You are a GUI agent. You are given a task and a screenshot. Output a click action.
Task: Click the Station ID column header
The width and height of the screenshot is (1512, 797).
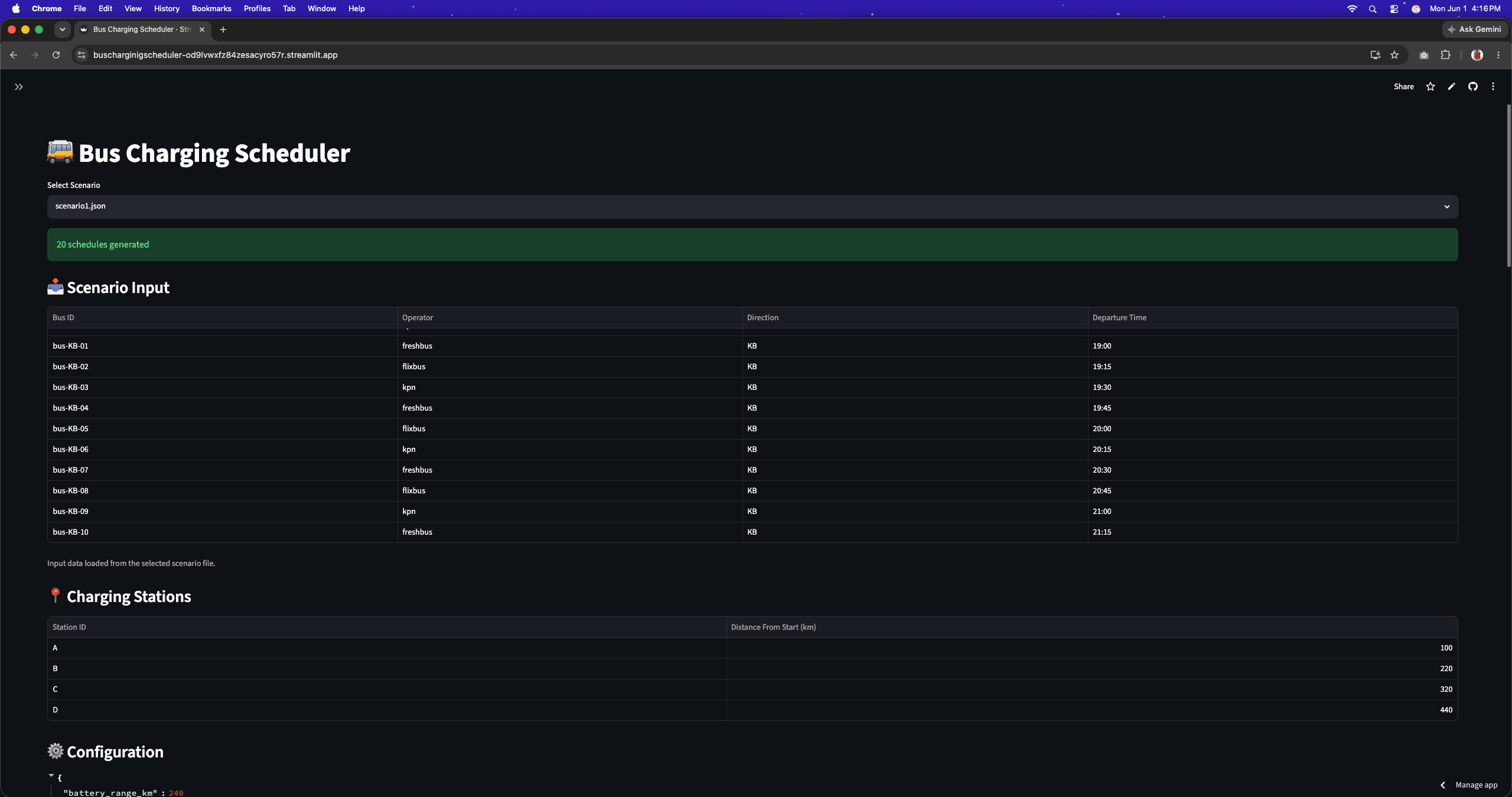(387, 627)
